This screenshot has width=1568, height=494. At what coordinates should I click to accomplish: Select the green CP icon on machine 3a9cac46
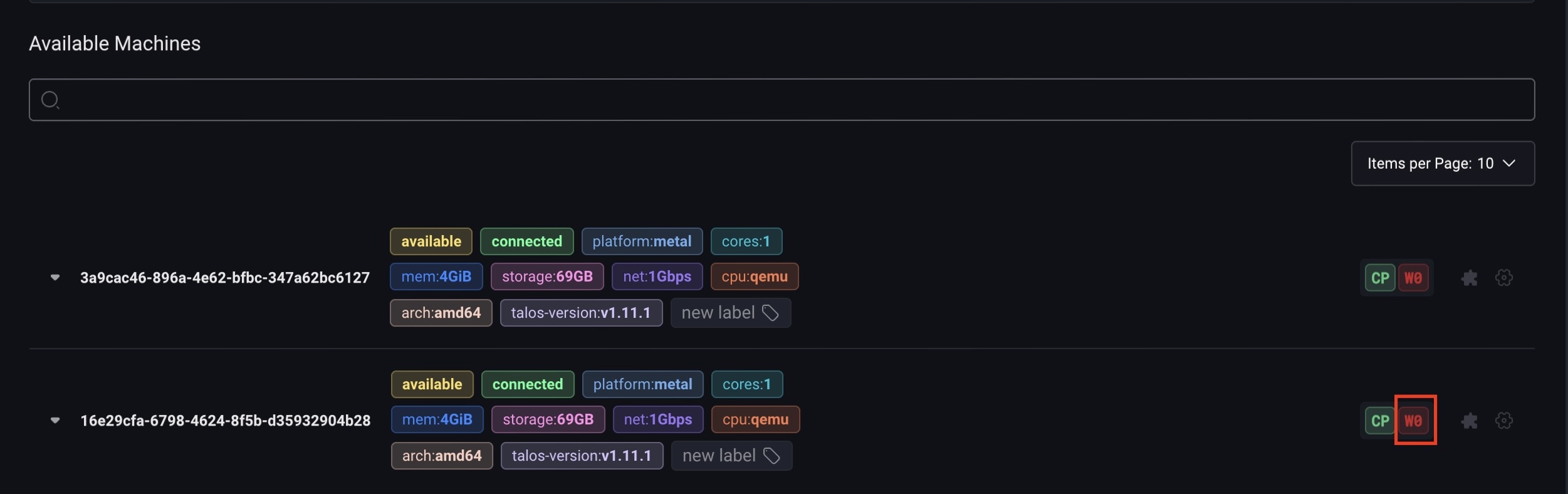click(x=1381, y=277)
